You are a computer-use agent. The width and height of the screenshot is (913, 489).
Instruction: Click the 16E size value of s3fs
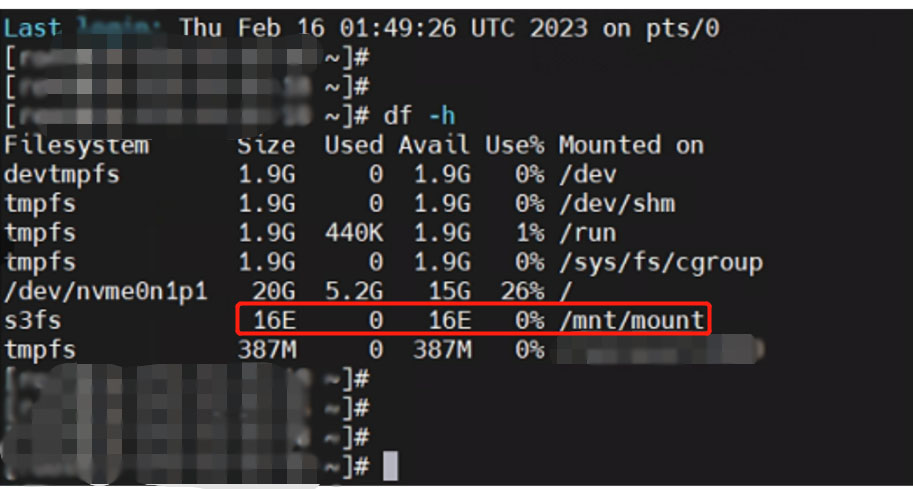pyautogui.click(x=274, y=320)
